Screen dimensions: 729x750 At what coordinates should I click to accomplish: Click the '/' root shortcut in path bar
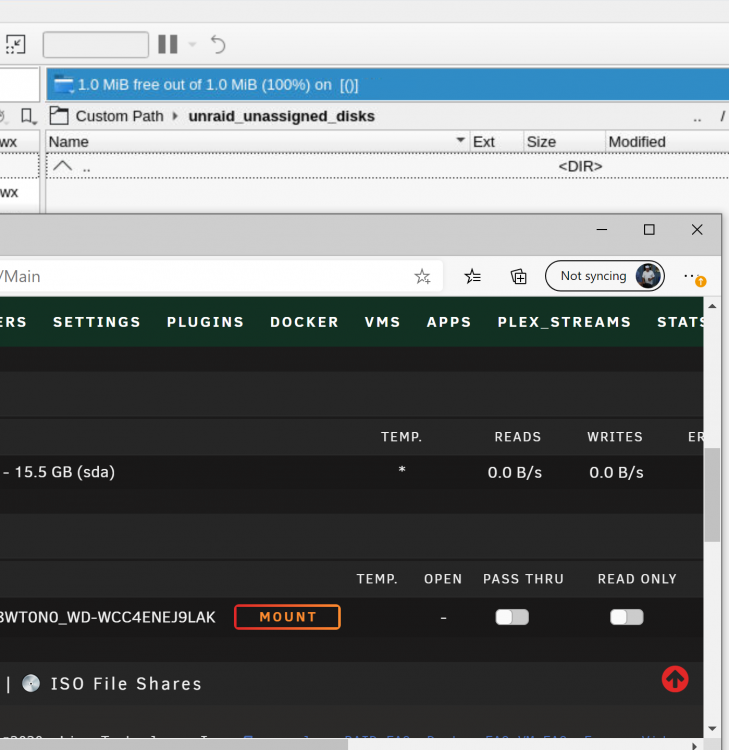click(x=722, y=116)
